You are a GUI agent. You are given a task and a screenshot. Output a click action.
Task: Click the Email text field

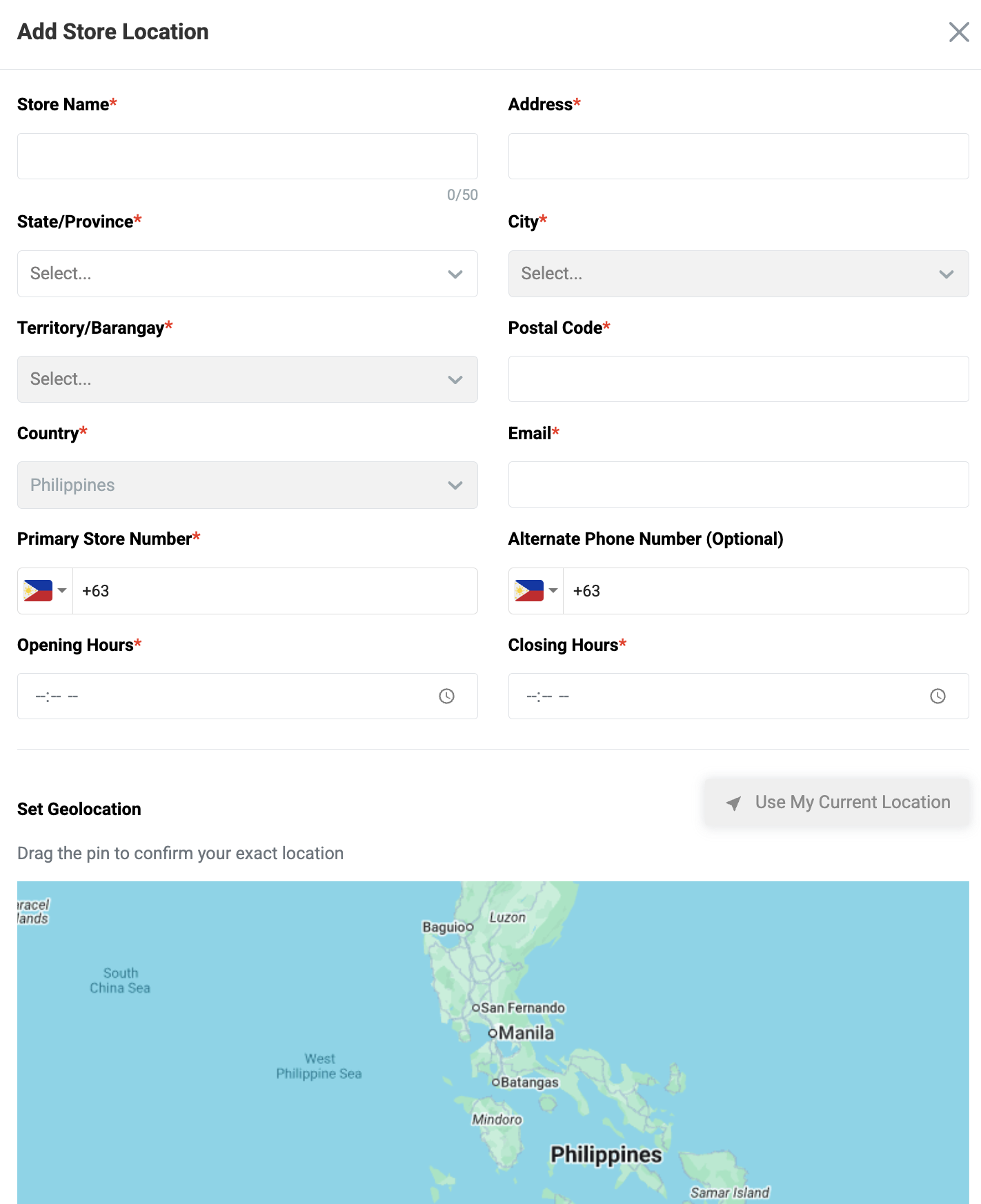pyautogui.click(x=738, y=485)
